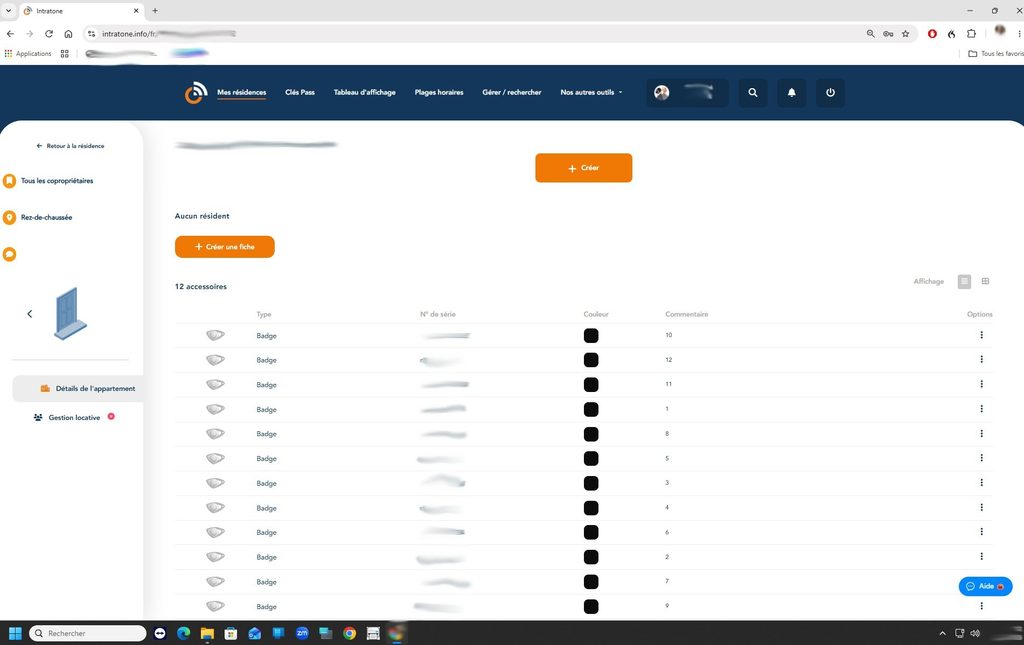Screen dimensions: 1024x645
Task: Click Créer une fiche button
Action: [225, 247]
